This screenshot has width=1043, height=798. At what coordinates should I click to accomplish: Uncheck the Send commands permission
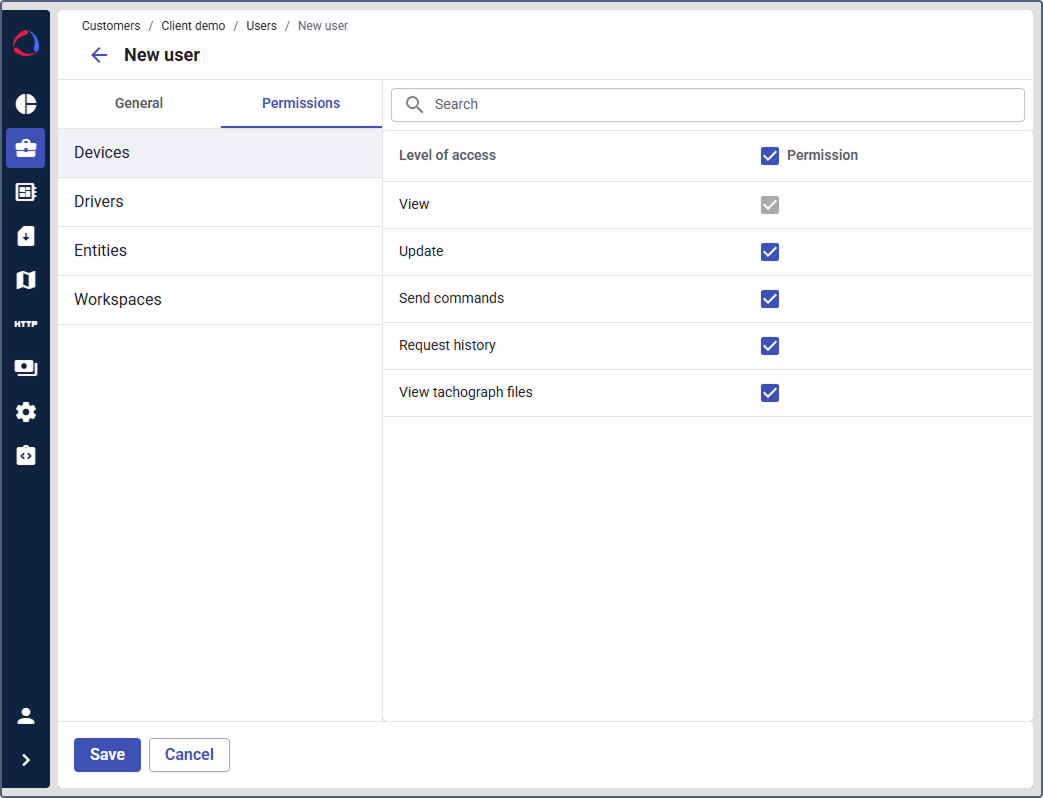770,299
